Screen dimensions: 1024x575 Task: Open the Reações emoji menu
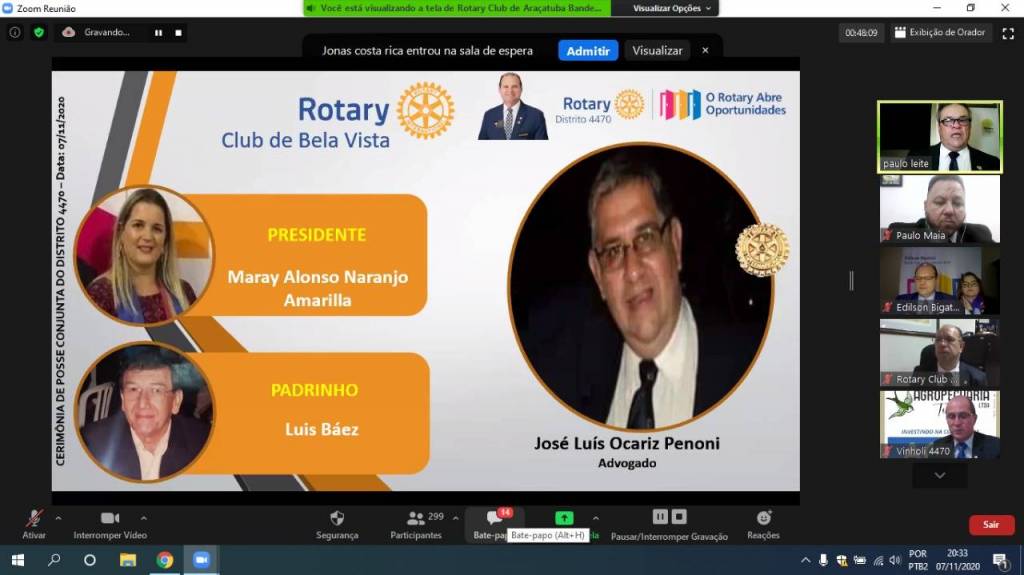pos(763,523)
